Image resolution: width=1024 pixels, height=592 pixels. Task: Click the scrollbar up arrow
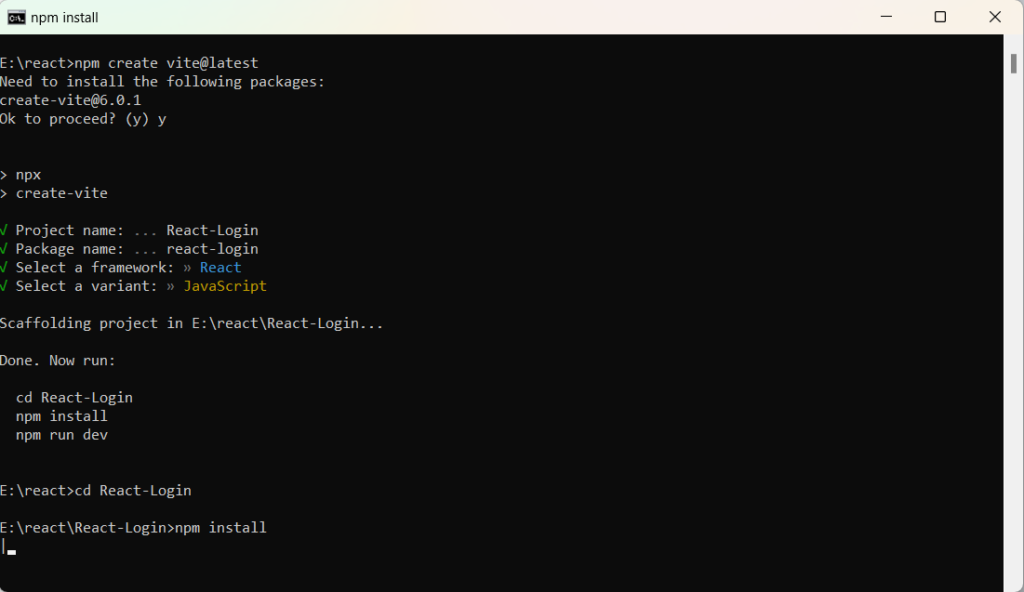pyautogui.click(x=1013, y=44)
